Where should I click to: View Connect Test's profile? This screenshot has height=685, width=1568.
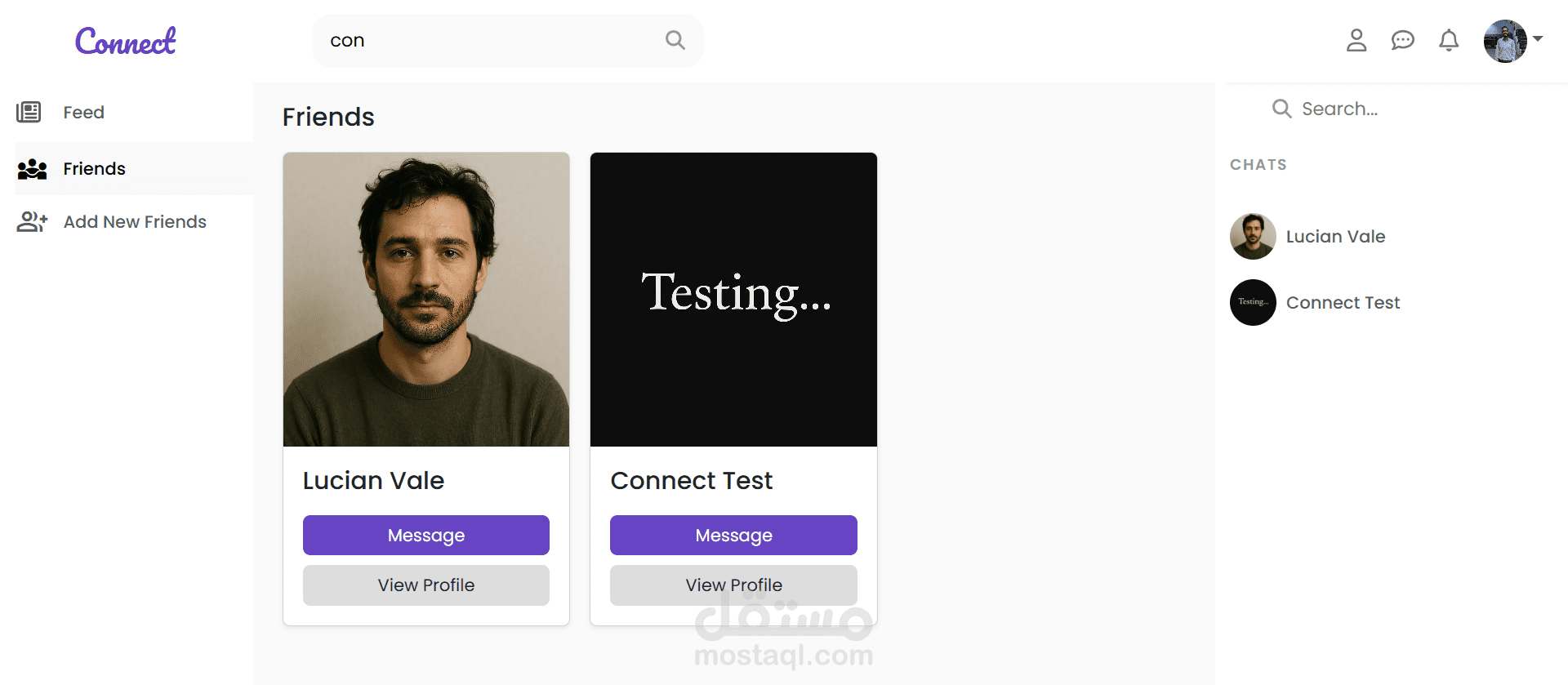(733, 585)
